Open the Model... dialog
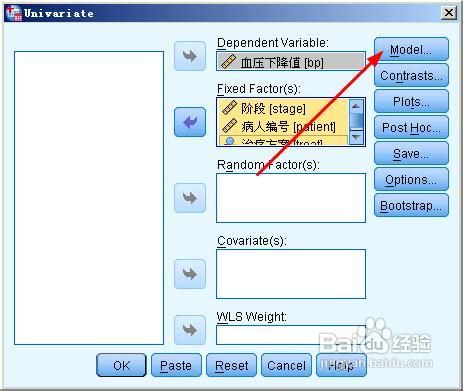 411,50
